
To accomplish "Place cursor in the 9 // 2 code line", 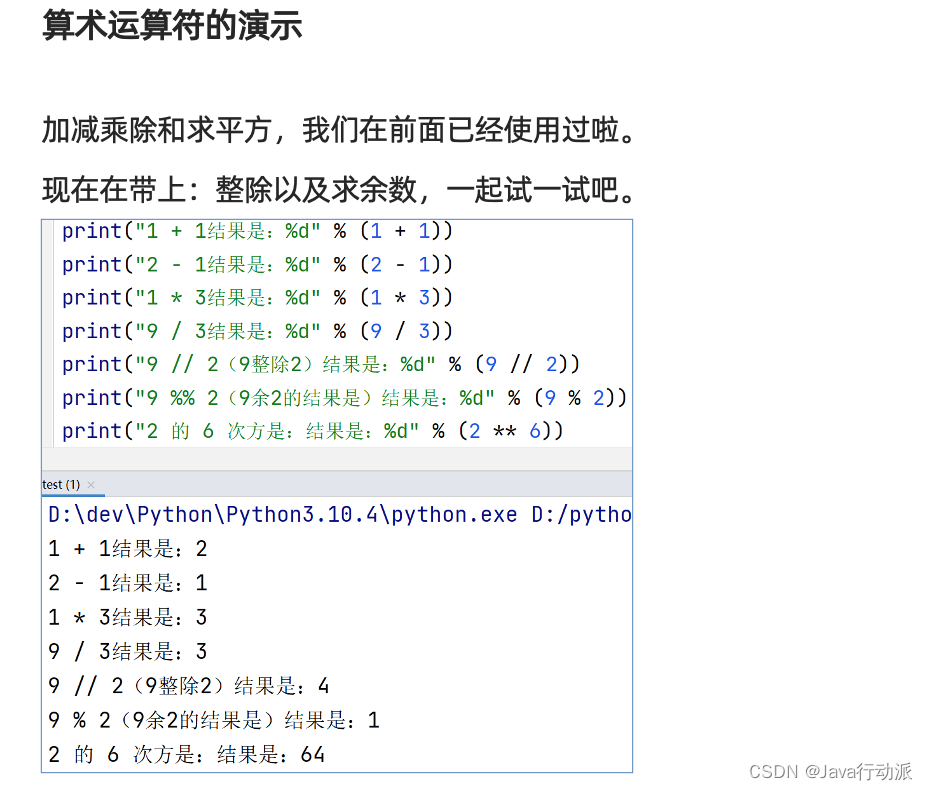I will [x=320, y=364].
